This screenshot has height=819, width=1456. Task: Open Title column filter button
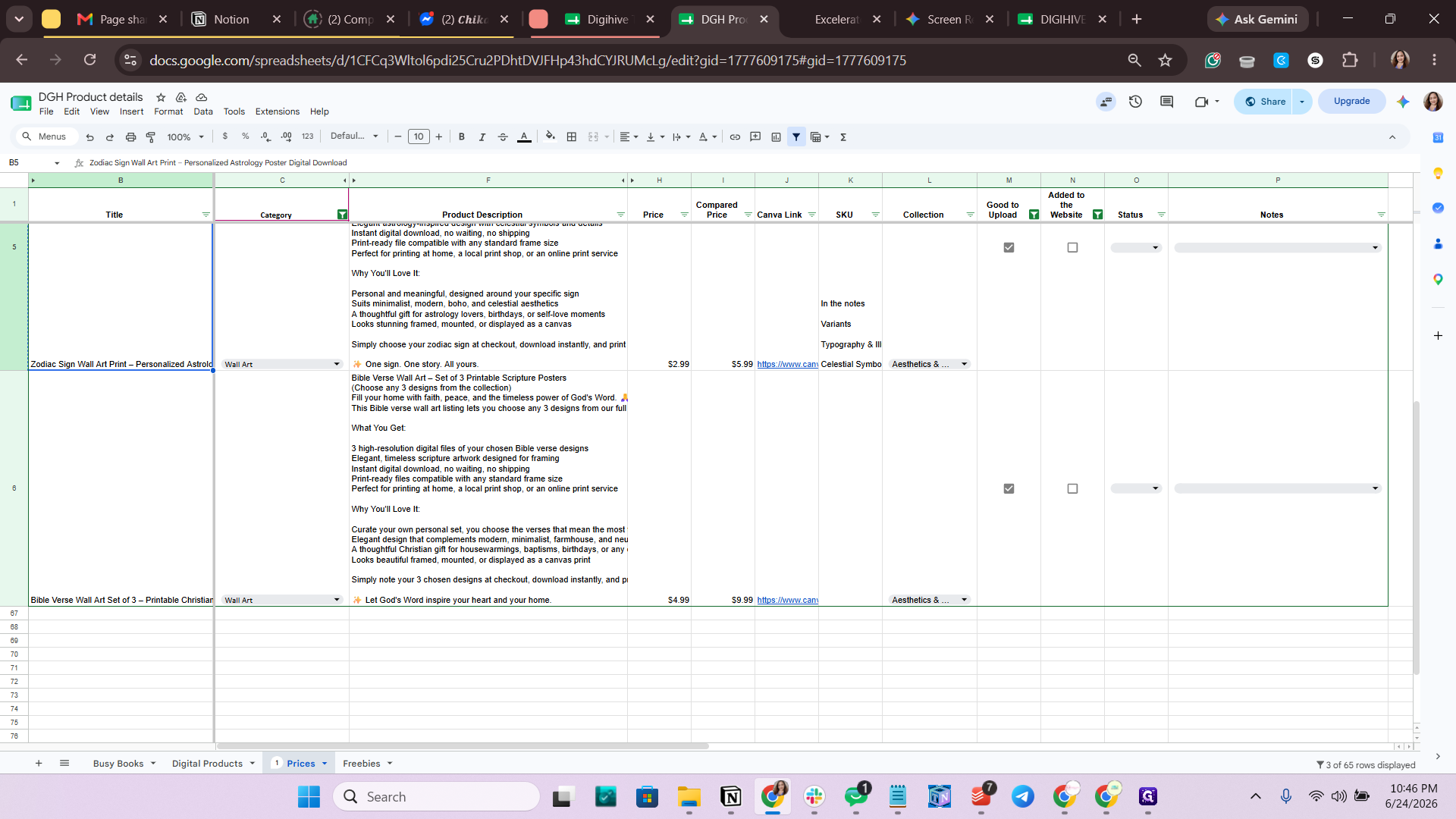(206, 215)
